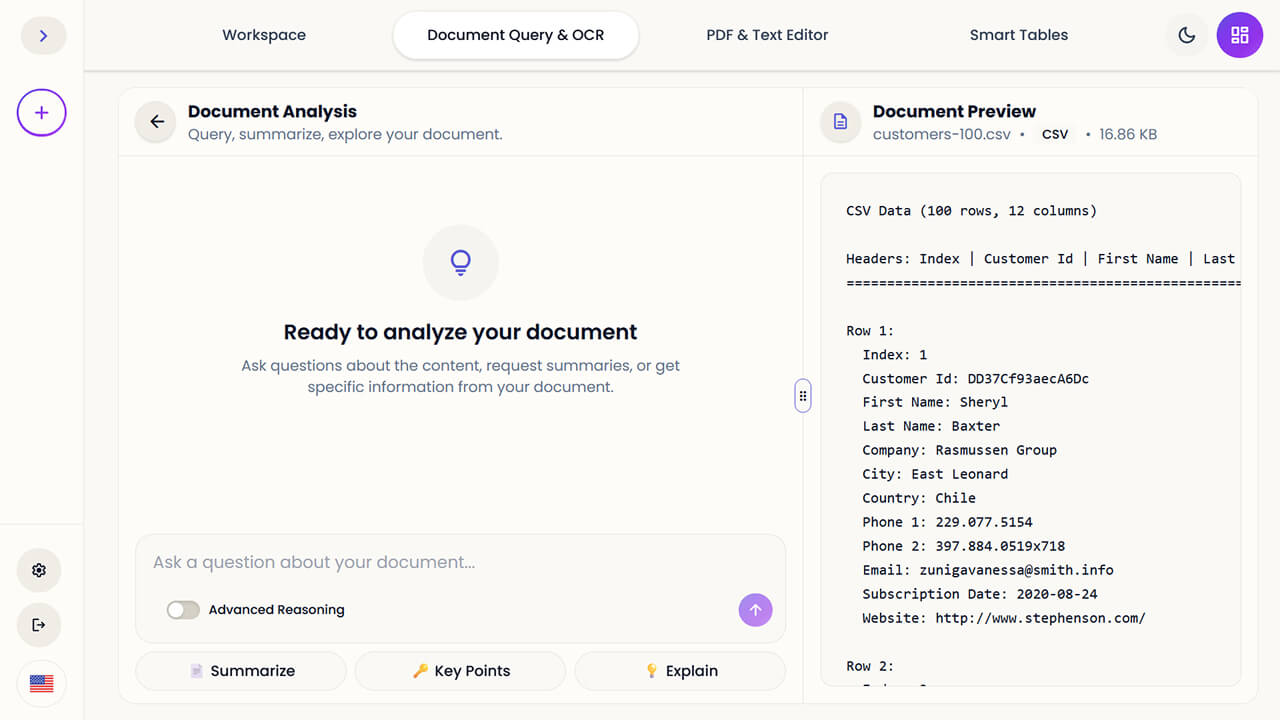Click the log out icon in sidebar
Image resolution: width=1280 pixels, height=720 pixels.
[38, 625]
